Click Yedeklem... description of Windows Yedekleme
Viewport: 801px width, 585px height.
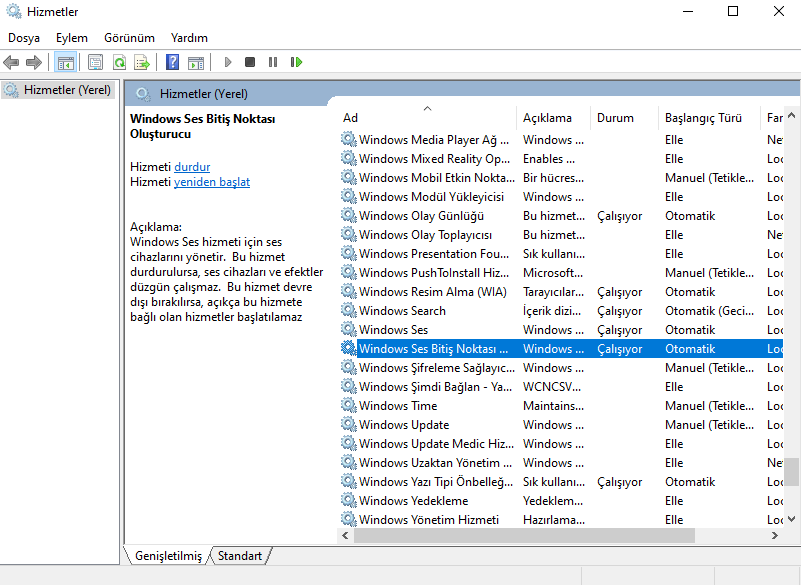click(x=553, y=501)
